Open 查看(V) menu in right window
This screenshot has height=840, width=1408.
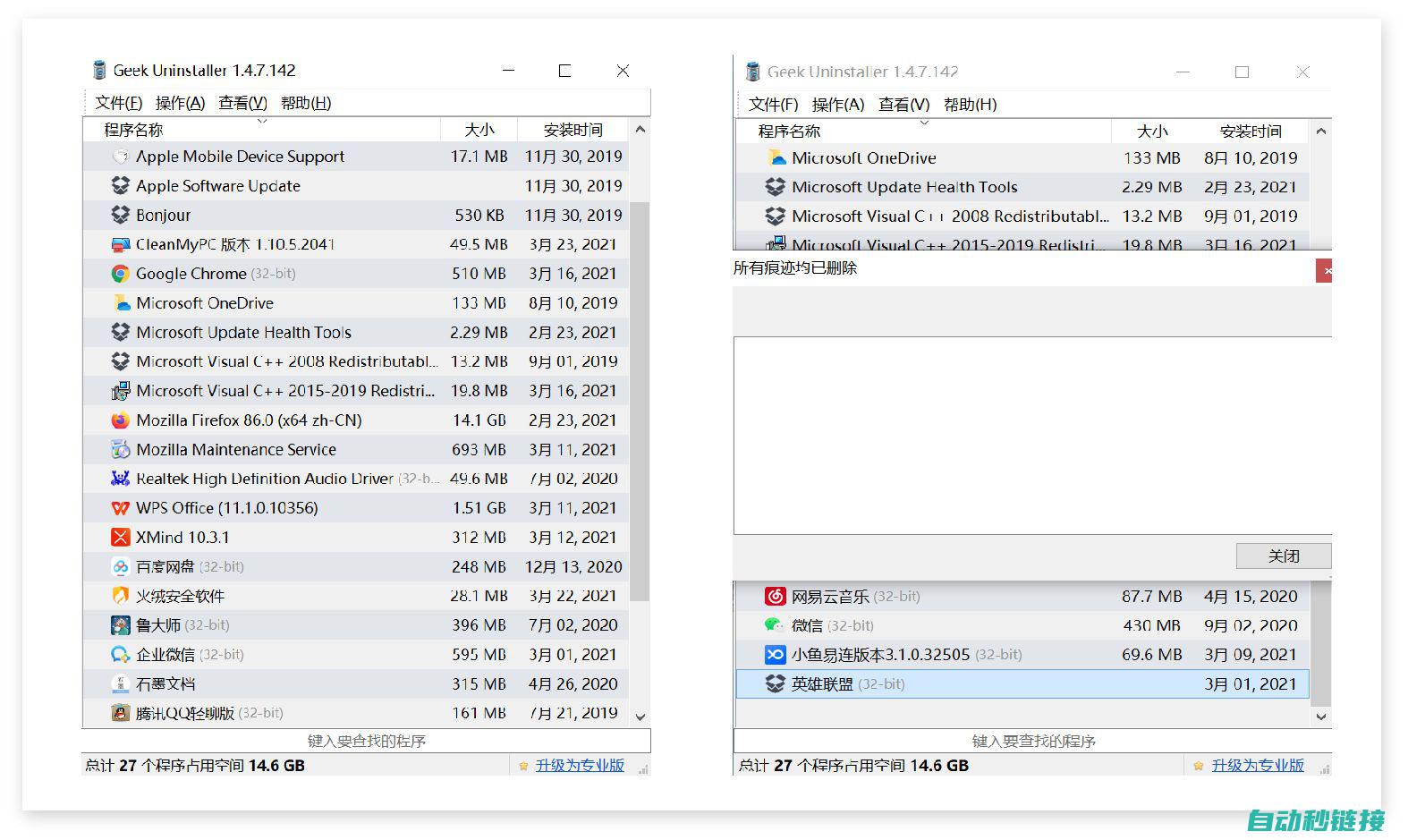tap(903, 105)
